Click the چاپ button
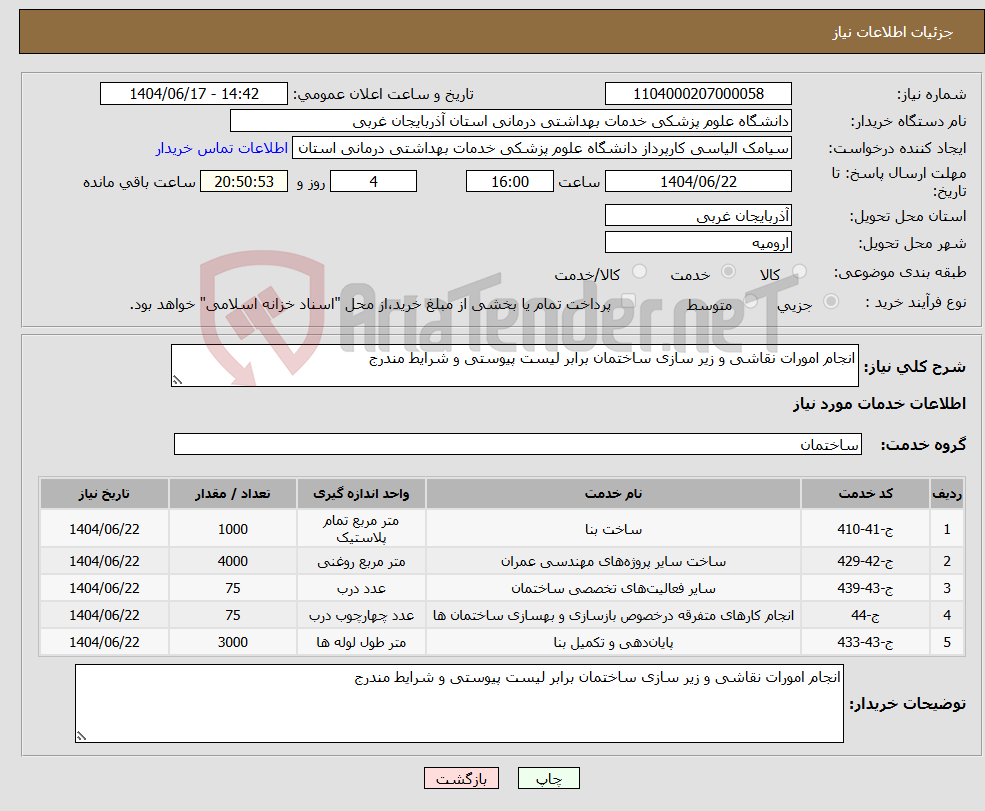This screenshot has width=985, height=811. click(x=547, y=778)
